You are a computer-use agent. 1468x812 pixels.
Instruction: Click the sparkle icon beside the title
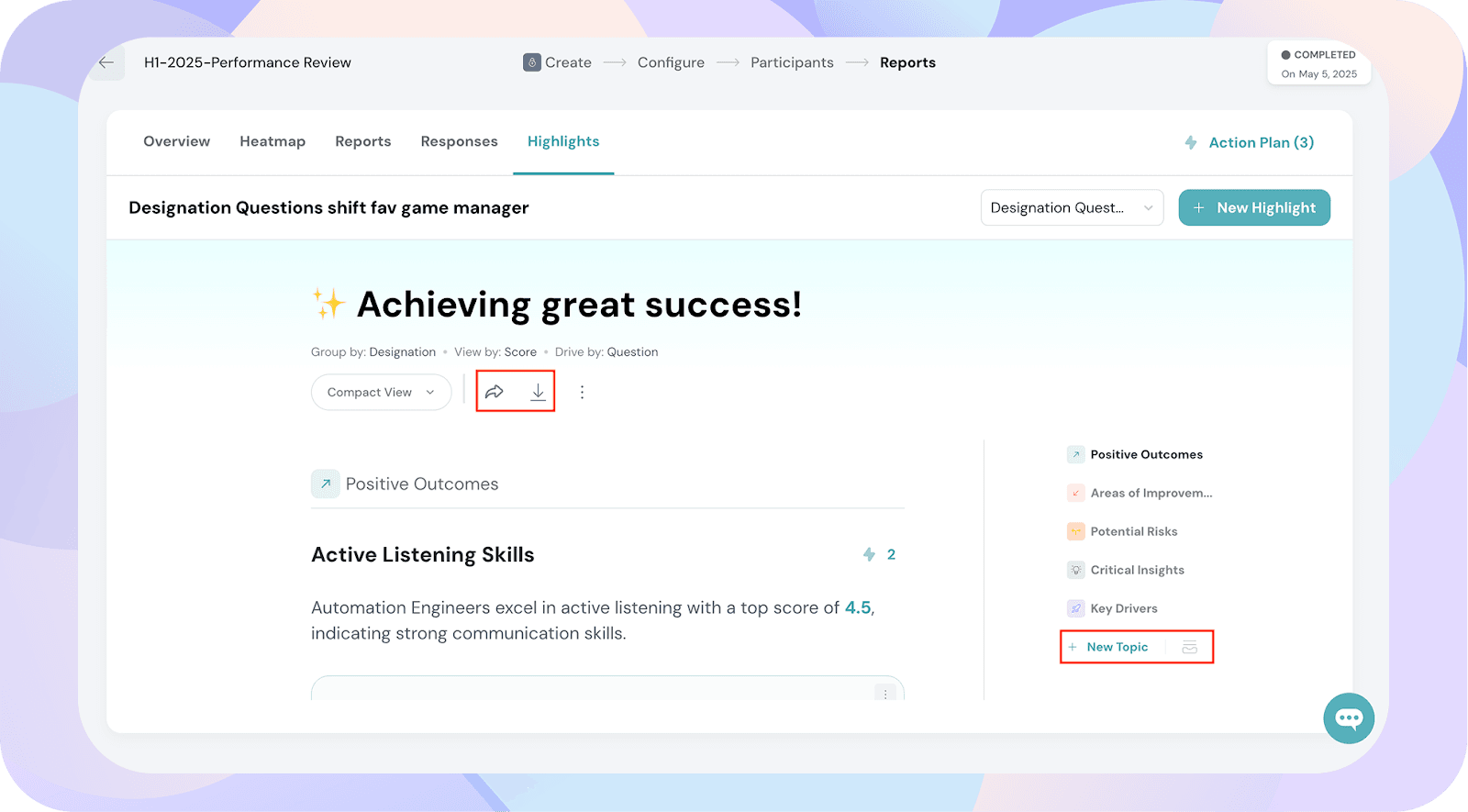click(x=328, y=304)
